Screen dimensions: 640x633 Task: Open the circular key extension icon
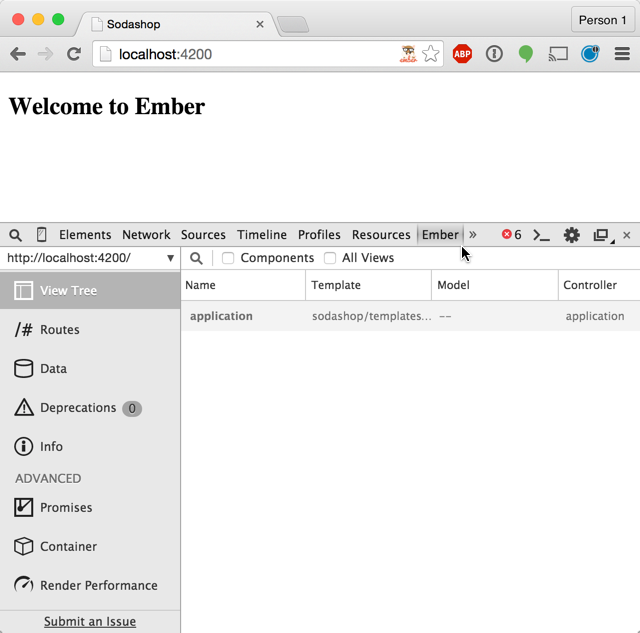pos(494,54)
